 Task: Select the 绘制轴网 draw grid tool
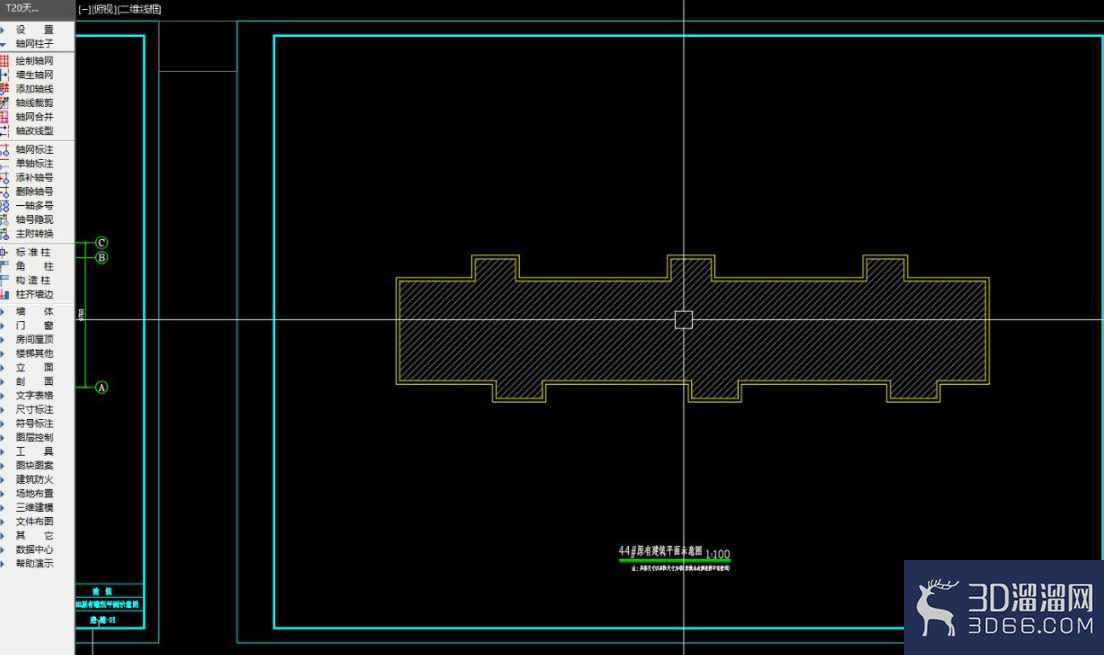[x=34, y=61]
